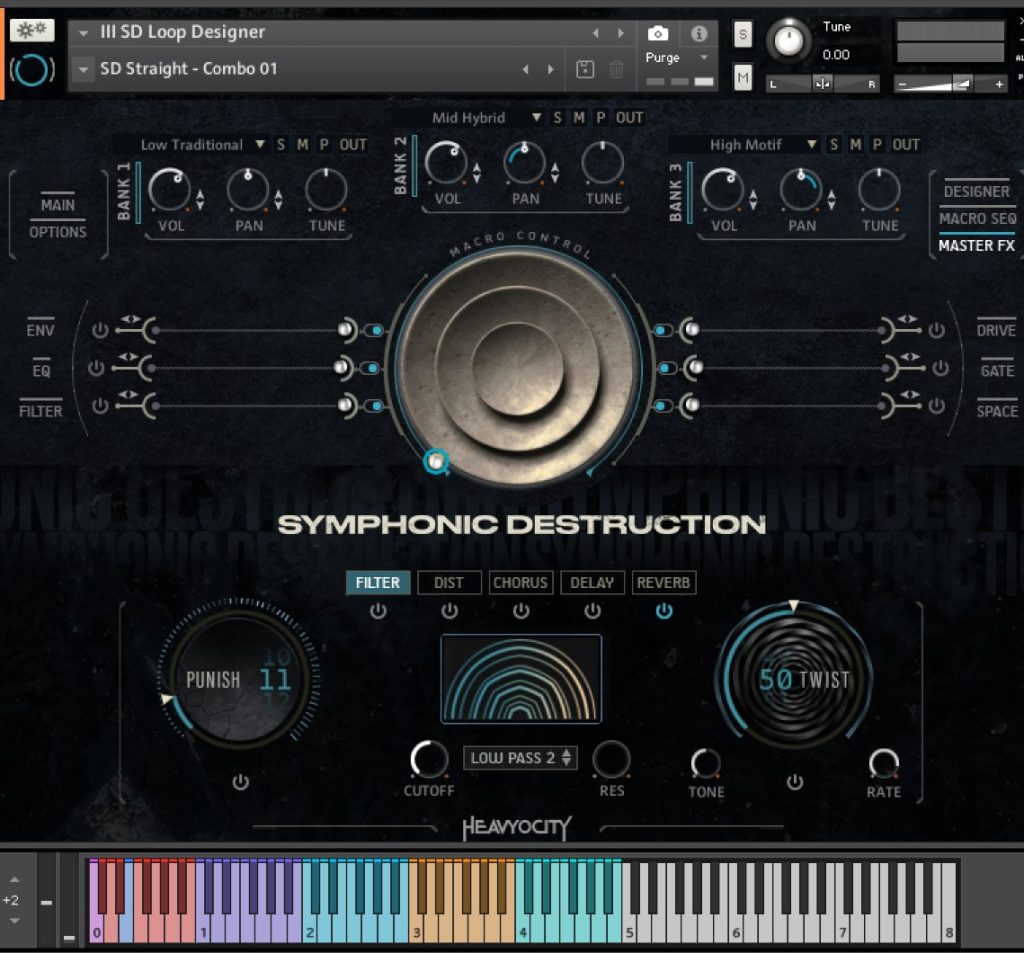The height and width of the screenshot is (953, 1024).
Task: Click the DESIGNER button
Action: click(977, 191)
